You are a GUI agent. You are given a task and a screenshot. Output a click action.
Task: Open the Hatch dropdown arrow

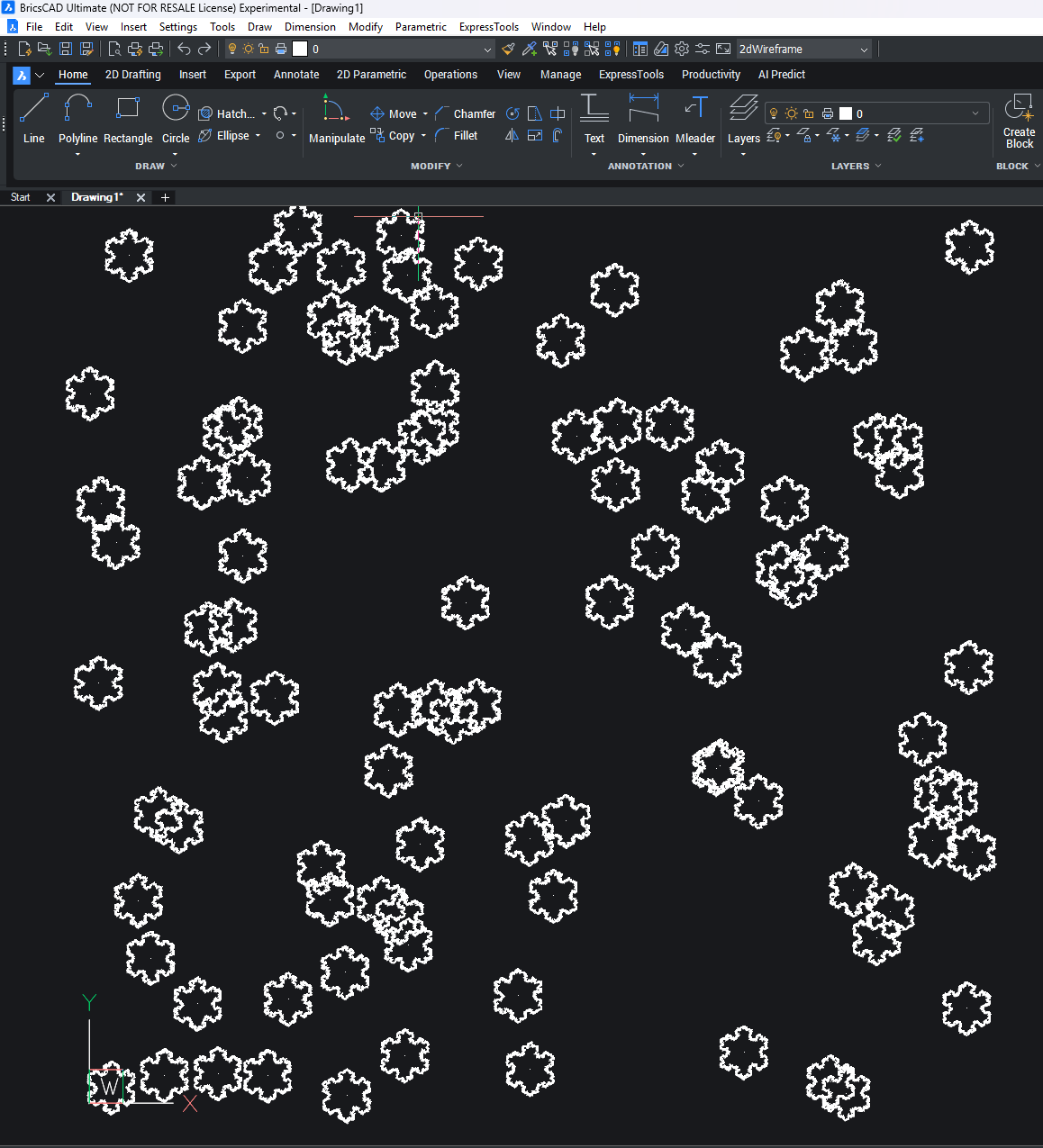[x=264, y=114]
